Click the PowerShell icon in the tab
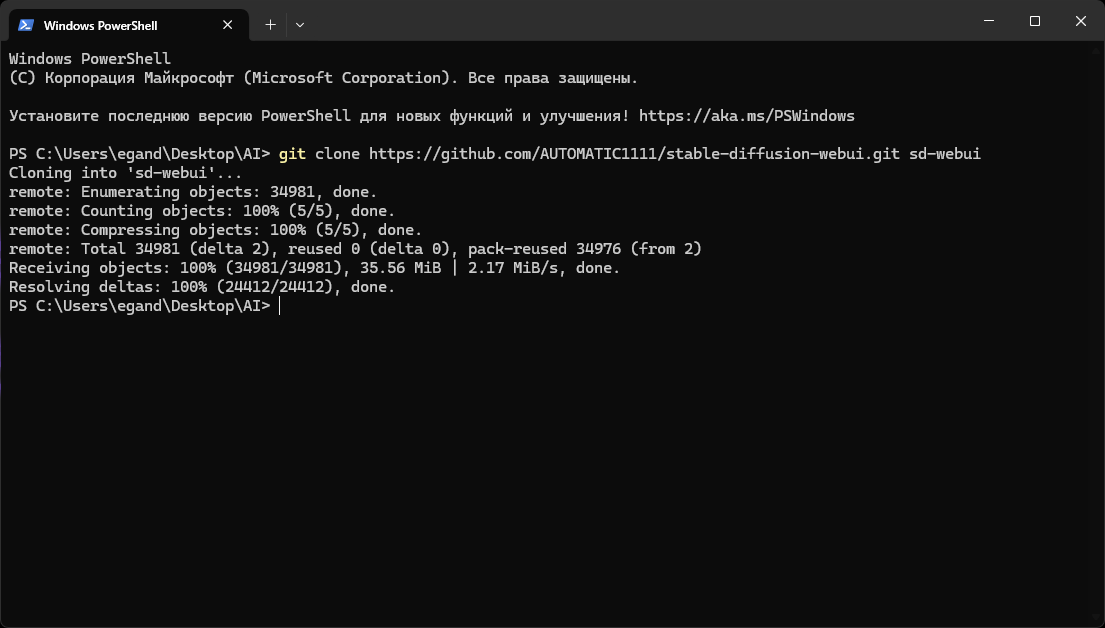Image resolution: width=1105 pixels, height=628 pixels. pos(26,25)
